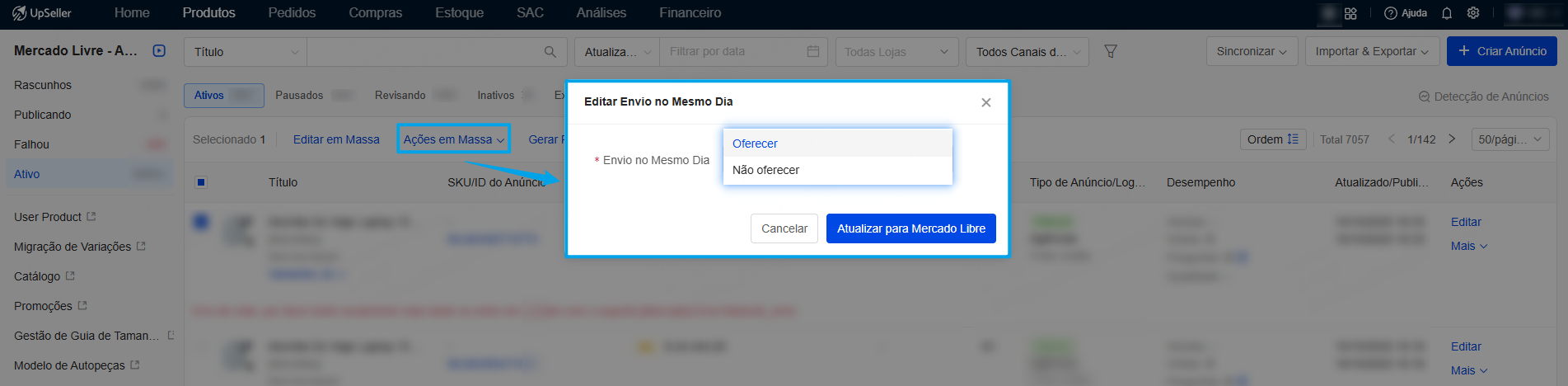Screen dimensions: 1568x386
Task: Click the notification bell icon
Action: (x=1447, y=13)
